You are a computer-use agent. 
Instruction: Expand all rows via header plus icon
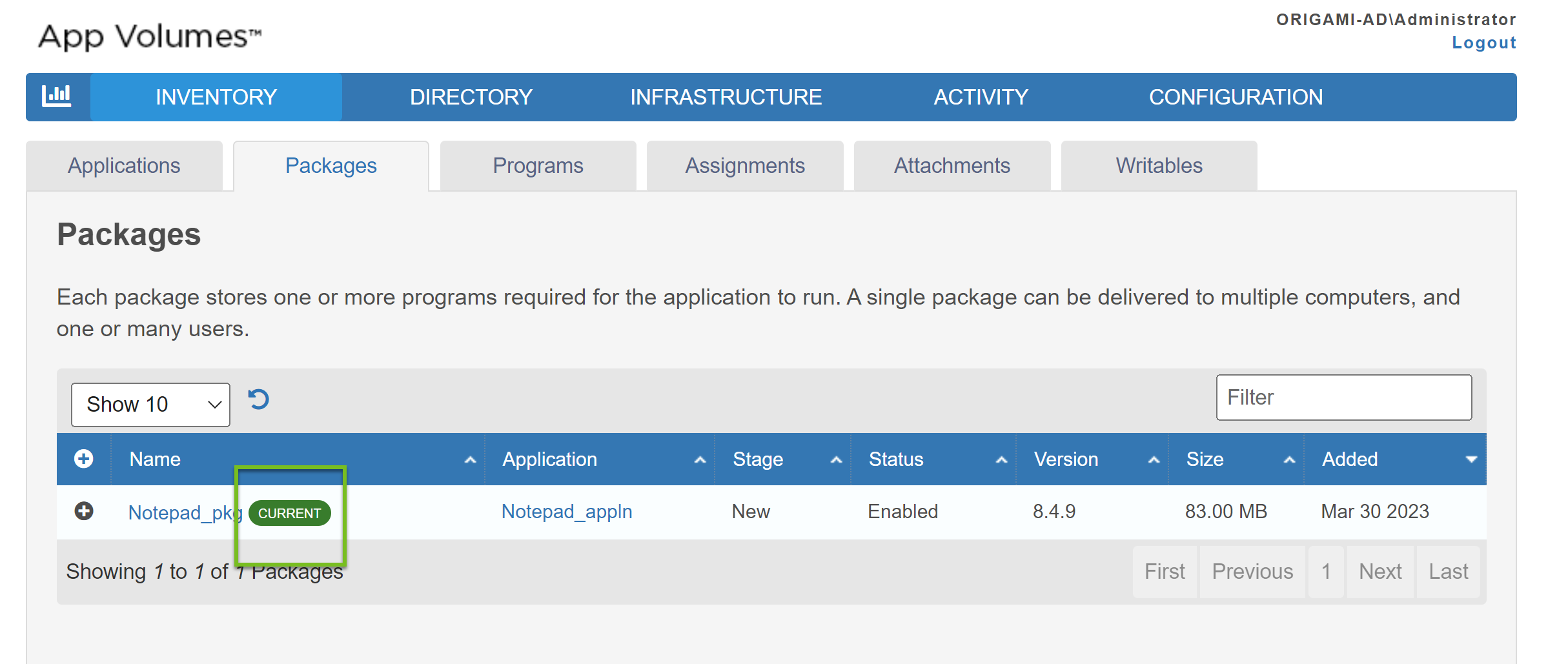pyautogui.click(x=84, y=459)
